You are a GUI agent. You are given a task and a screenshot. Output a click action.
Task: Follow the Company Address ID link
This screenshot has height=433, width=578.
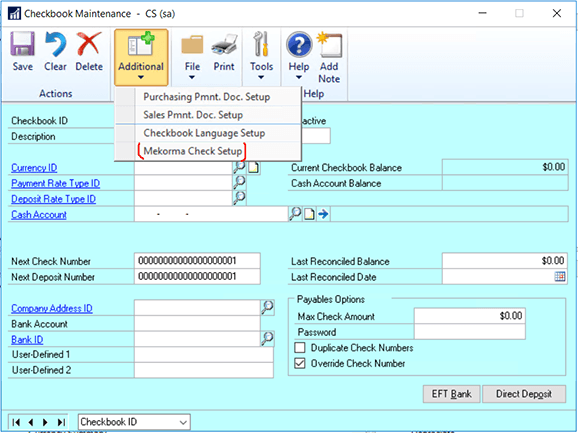(52, 308)
